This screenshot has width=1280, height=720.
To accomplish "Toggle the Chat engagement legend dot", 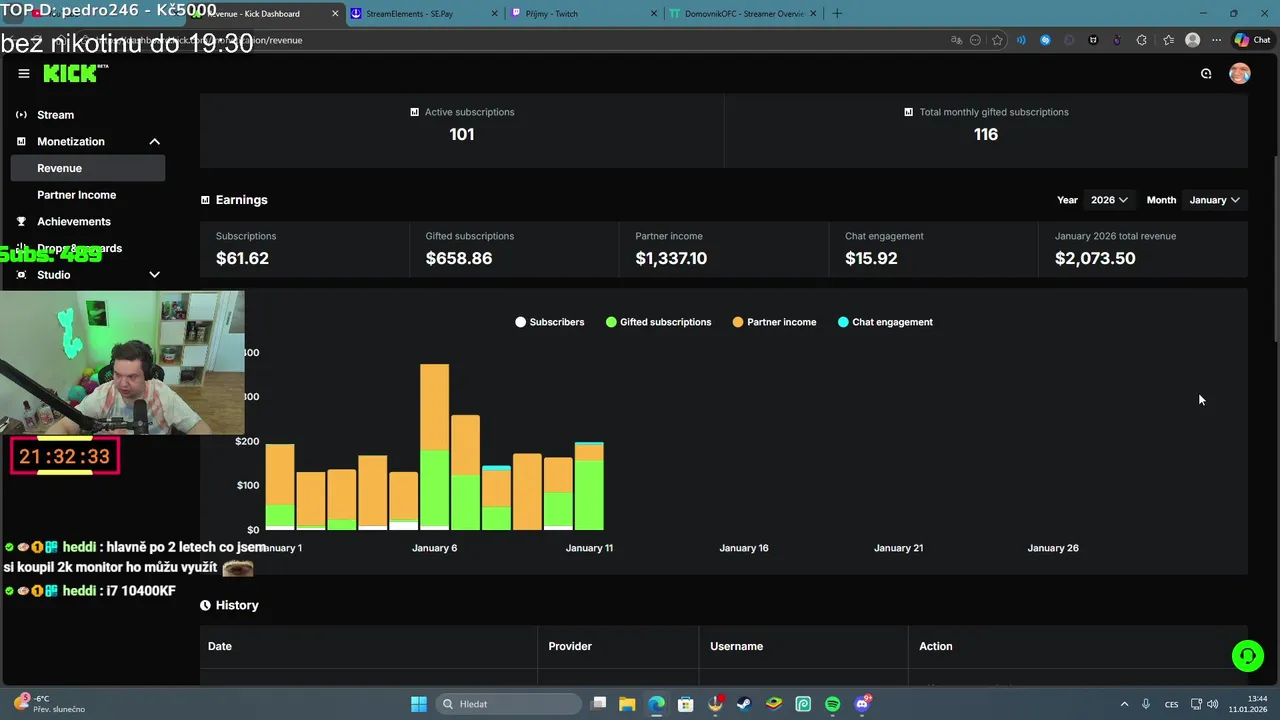I will [843, 322].
